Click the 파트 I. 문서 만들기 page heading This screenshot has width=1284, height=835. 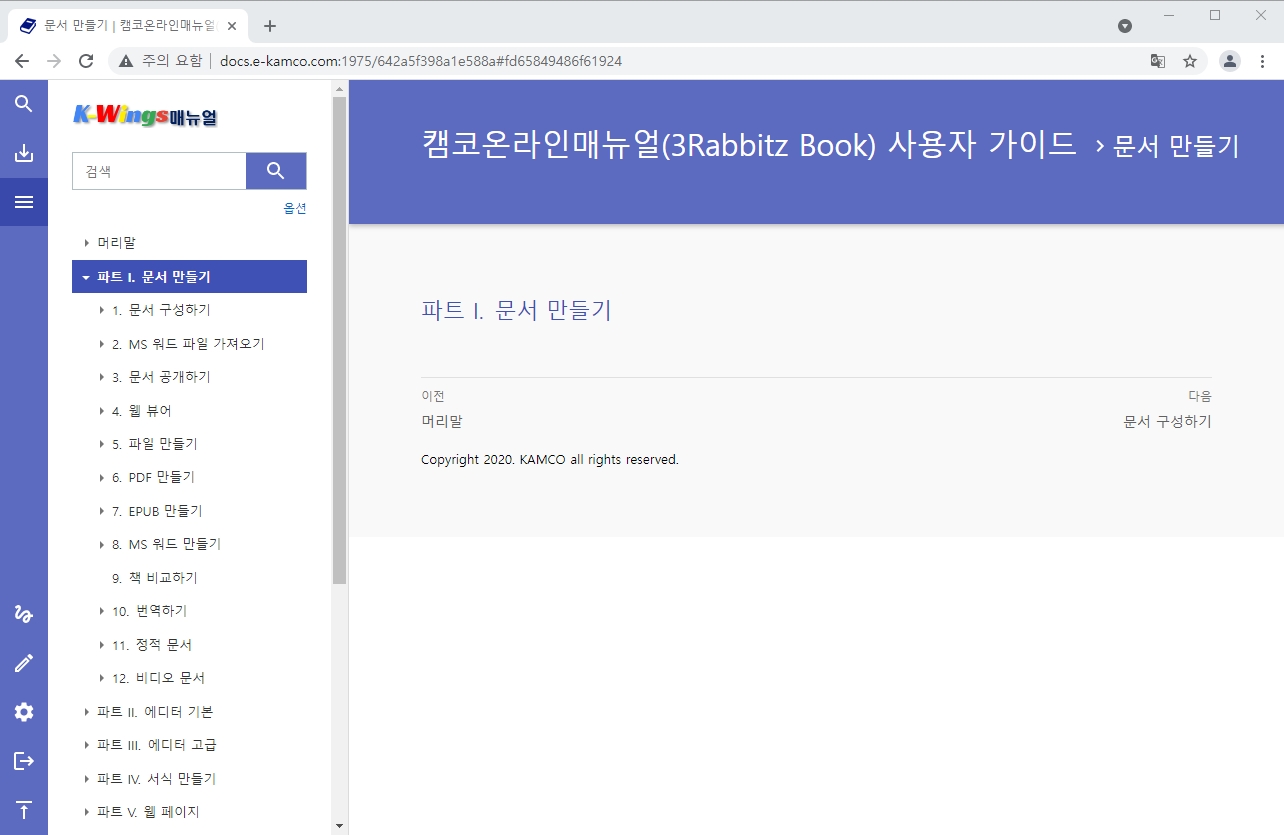pos(516,310)
